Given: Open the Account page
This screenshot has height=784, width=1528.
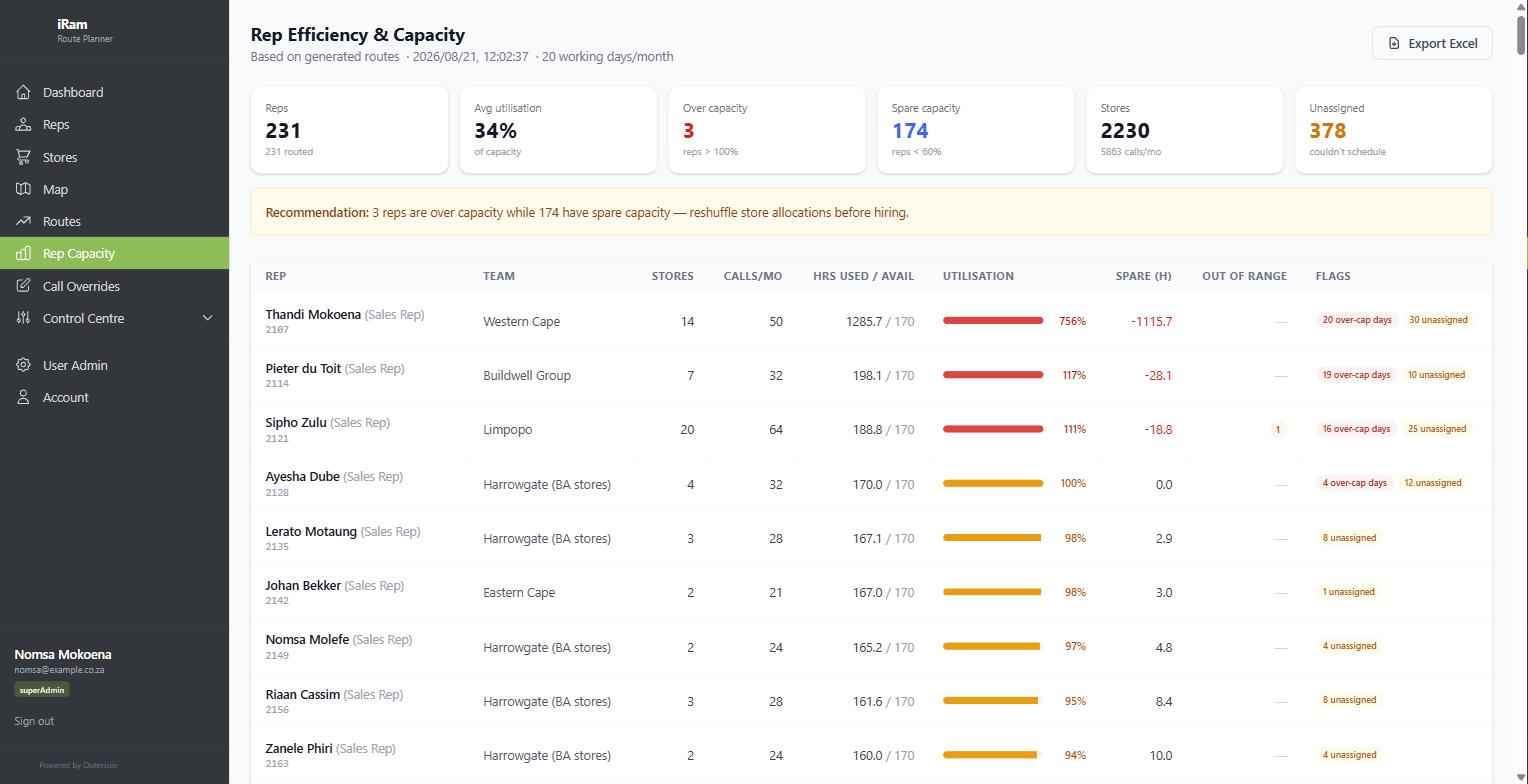Looking at the screenshot, I should point(114,397).
